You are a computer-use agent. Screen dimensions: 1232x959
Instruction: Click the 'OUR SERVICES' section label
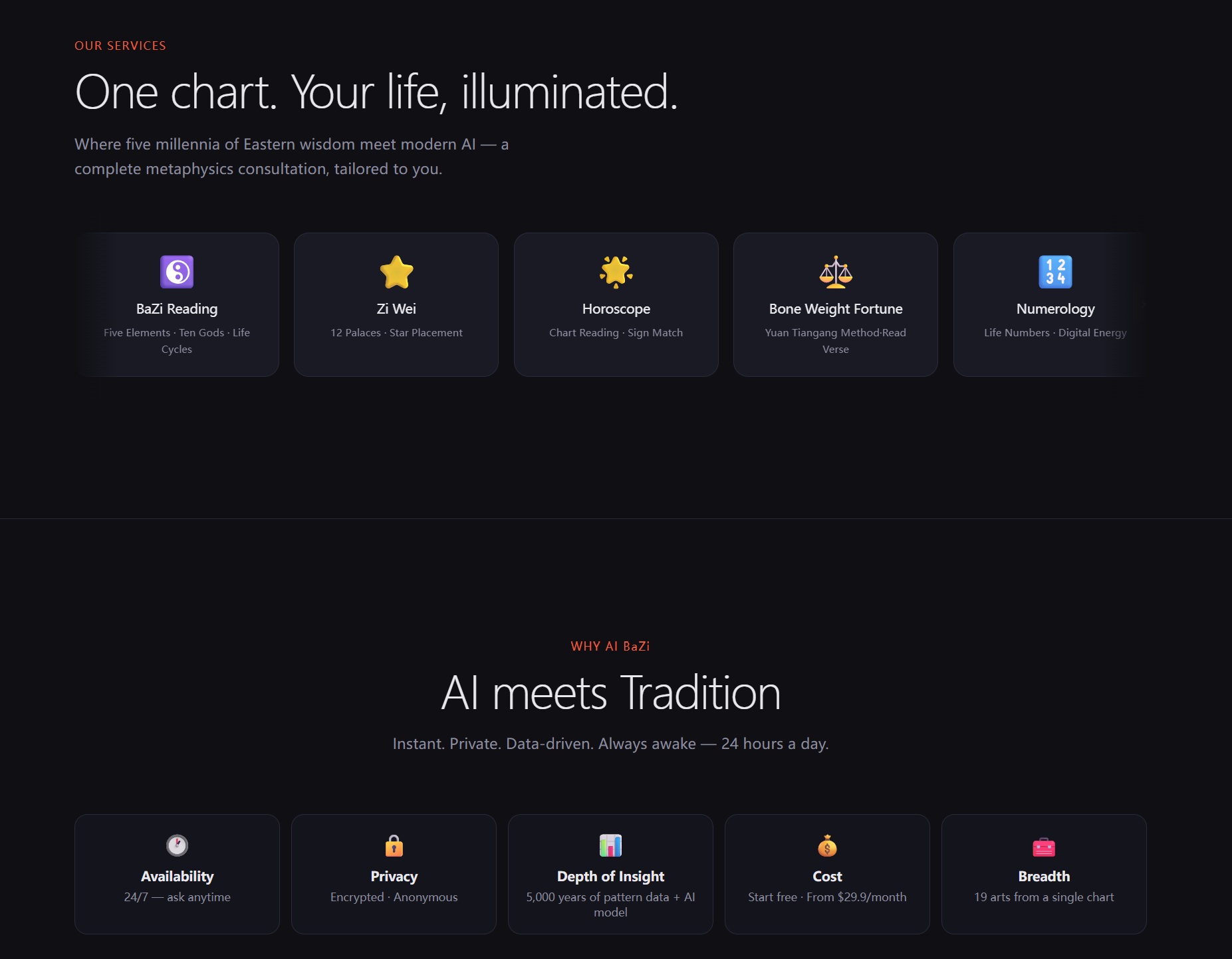[120, 46]
